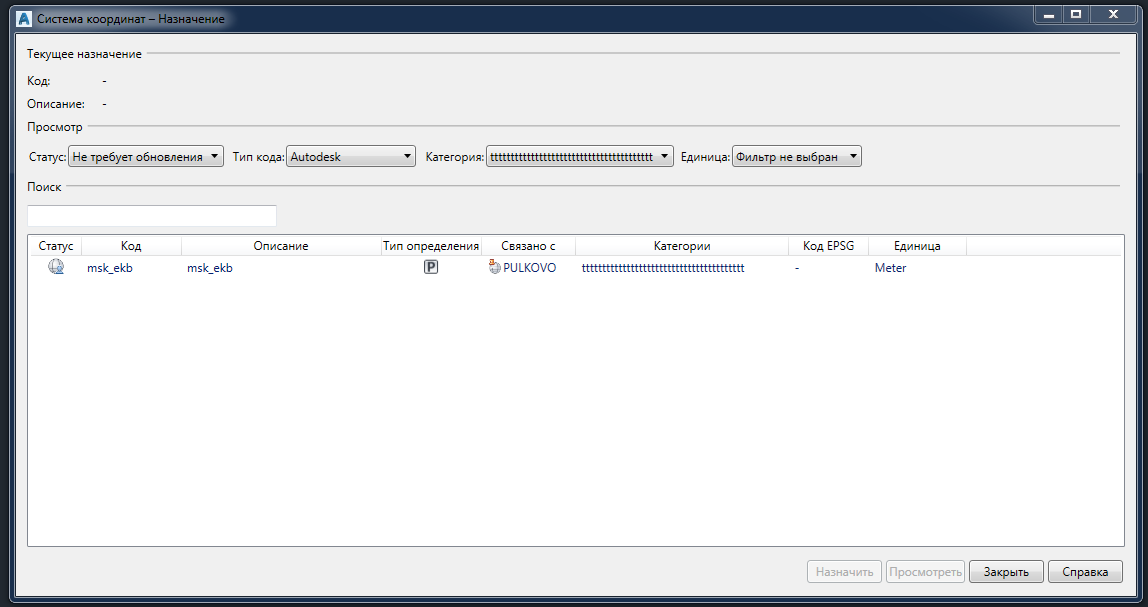Sort by the Единица column header
This screenshot has width=1148, height=607.
917,246
